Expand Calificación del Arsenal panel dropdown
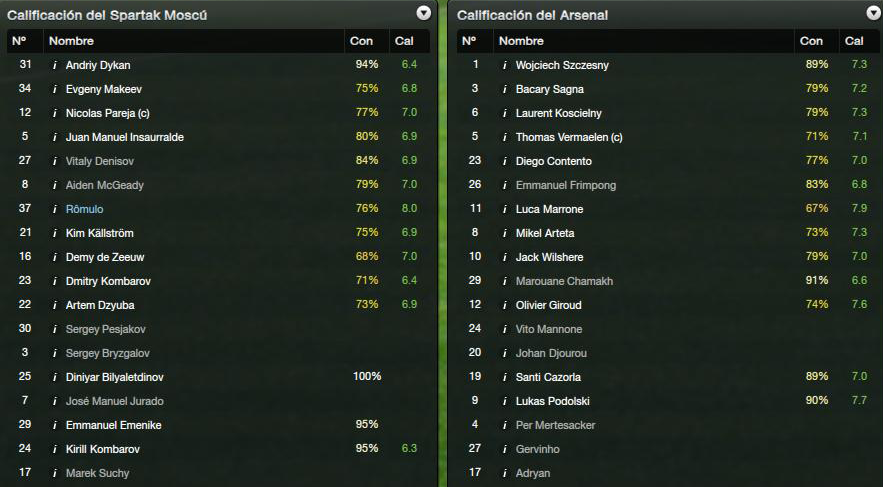The height and width of the screenshot is (487, 883). click(873, 13)
